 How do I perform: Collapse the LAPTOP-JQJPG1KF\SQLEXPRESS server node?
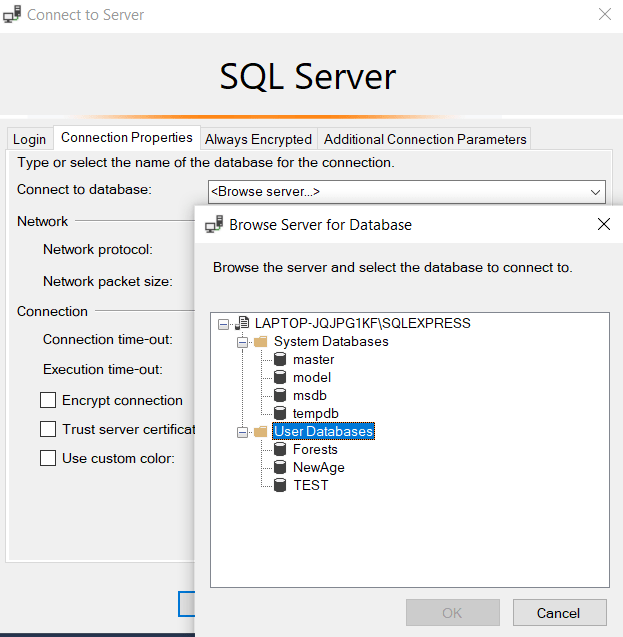coord(223,324)
